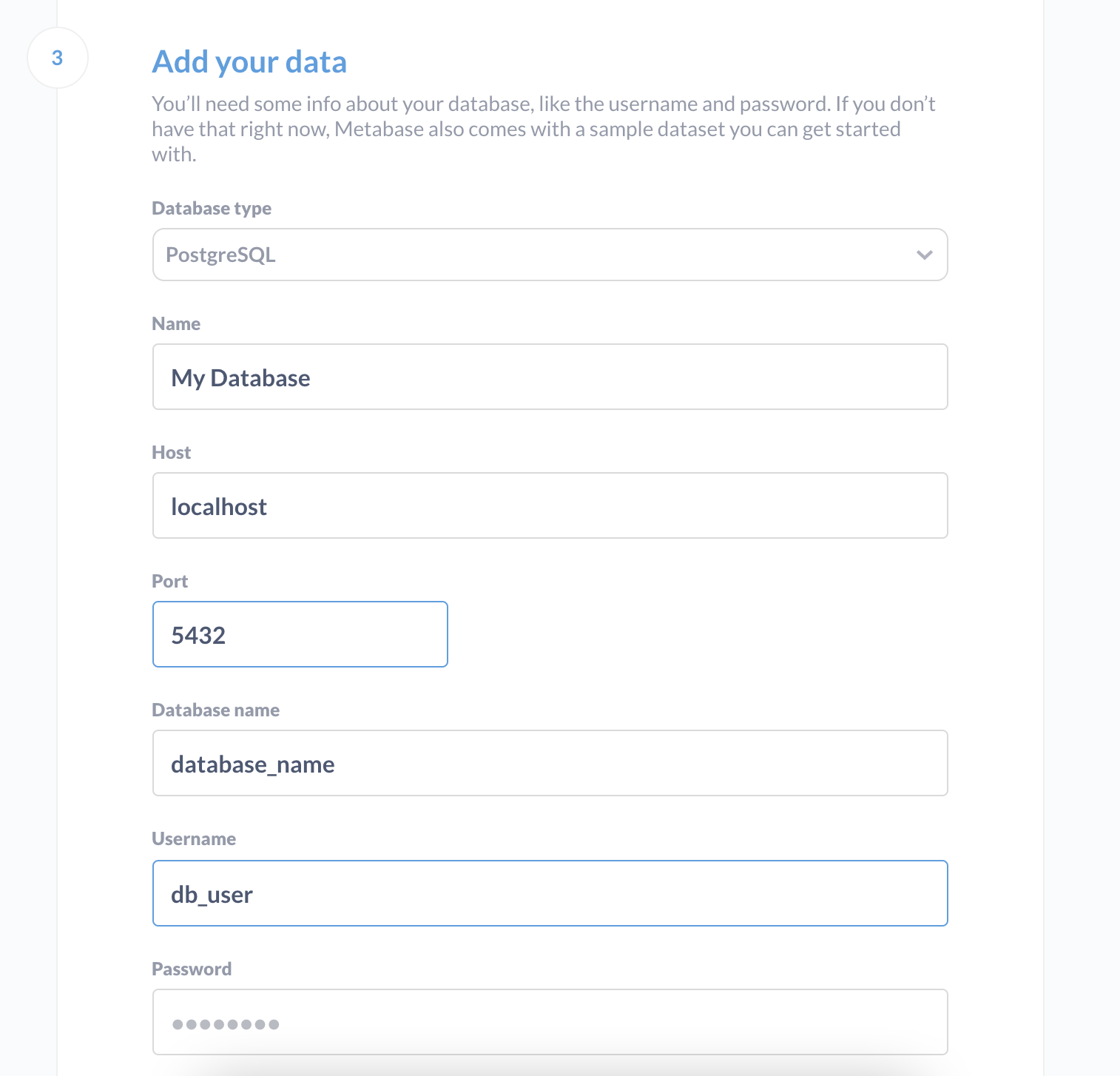Click the selected 'PostgreSQL' value text

(x=220, y=255)
